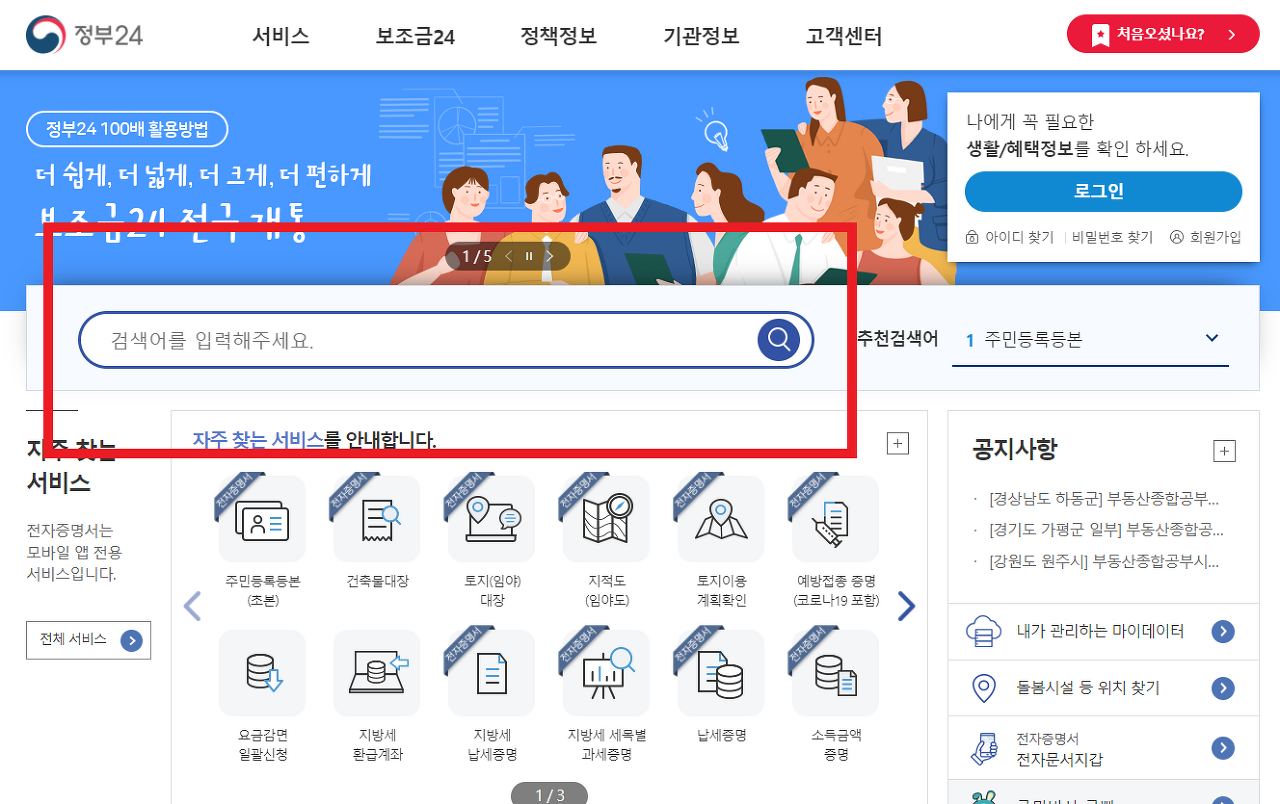Go to next services page arrow

pos(906,606)
